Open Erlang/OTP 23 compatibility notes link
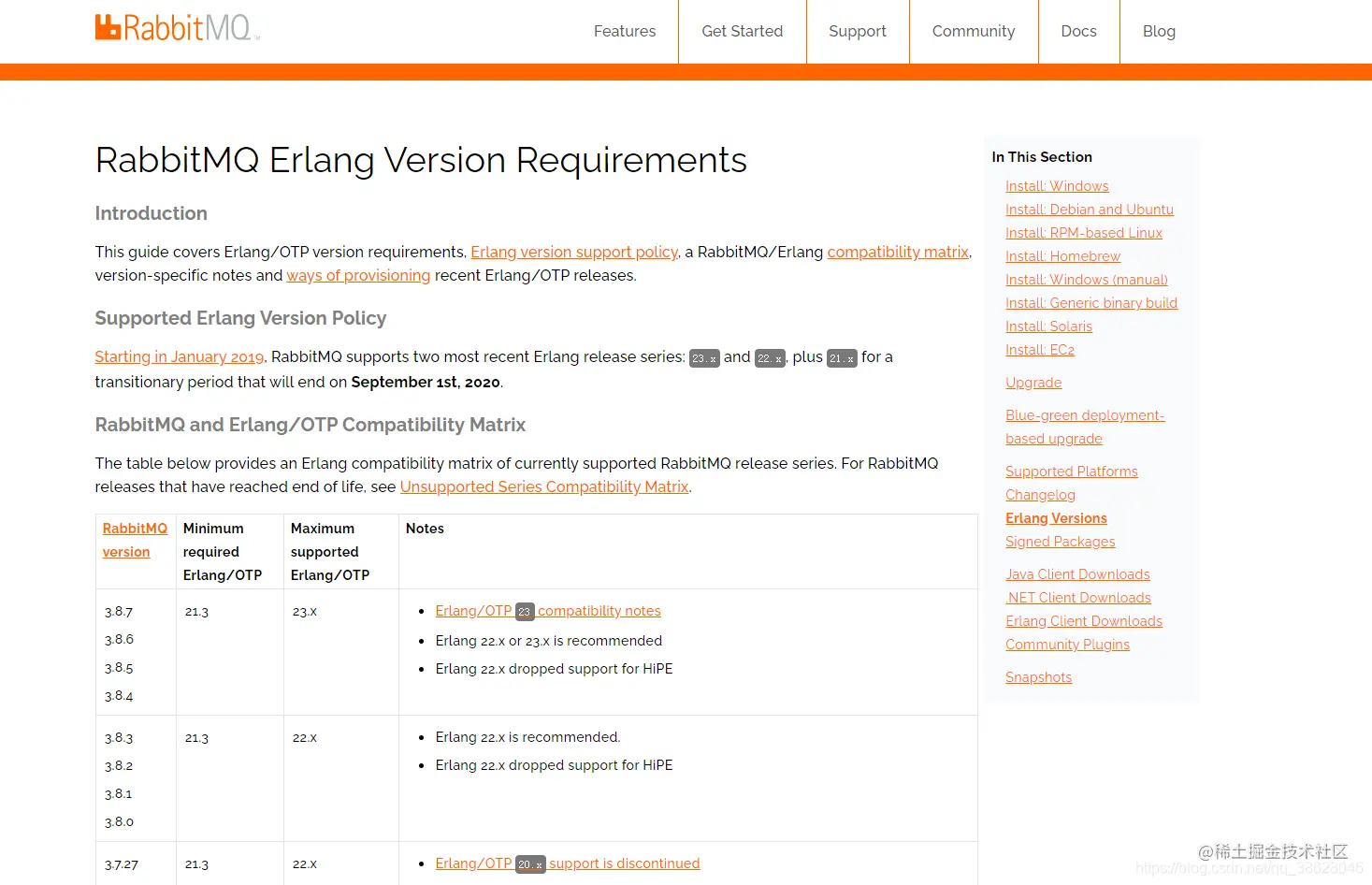Viewport: 1372px width, 885px height. [548, 611]
